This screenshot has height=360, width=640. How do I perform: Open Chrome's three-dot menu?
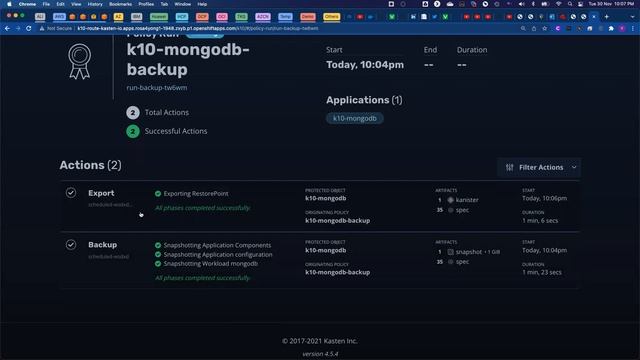click(633, 29)
